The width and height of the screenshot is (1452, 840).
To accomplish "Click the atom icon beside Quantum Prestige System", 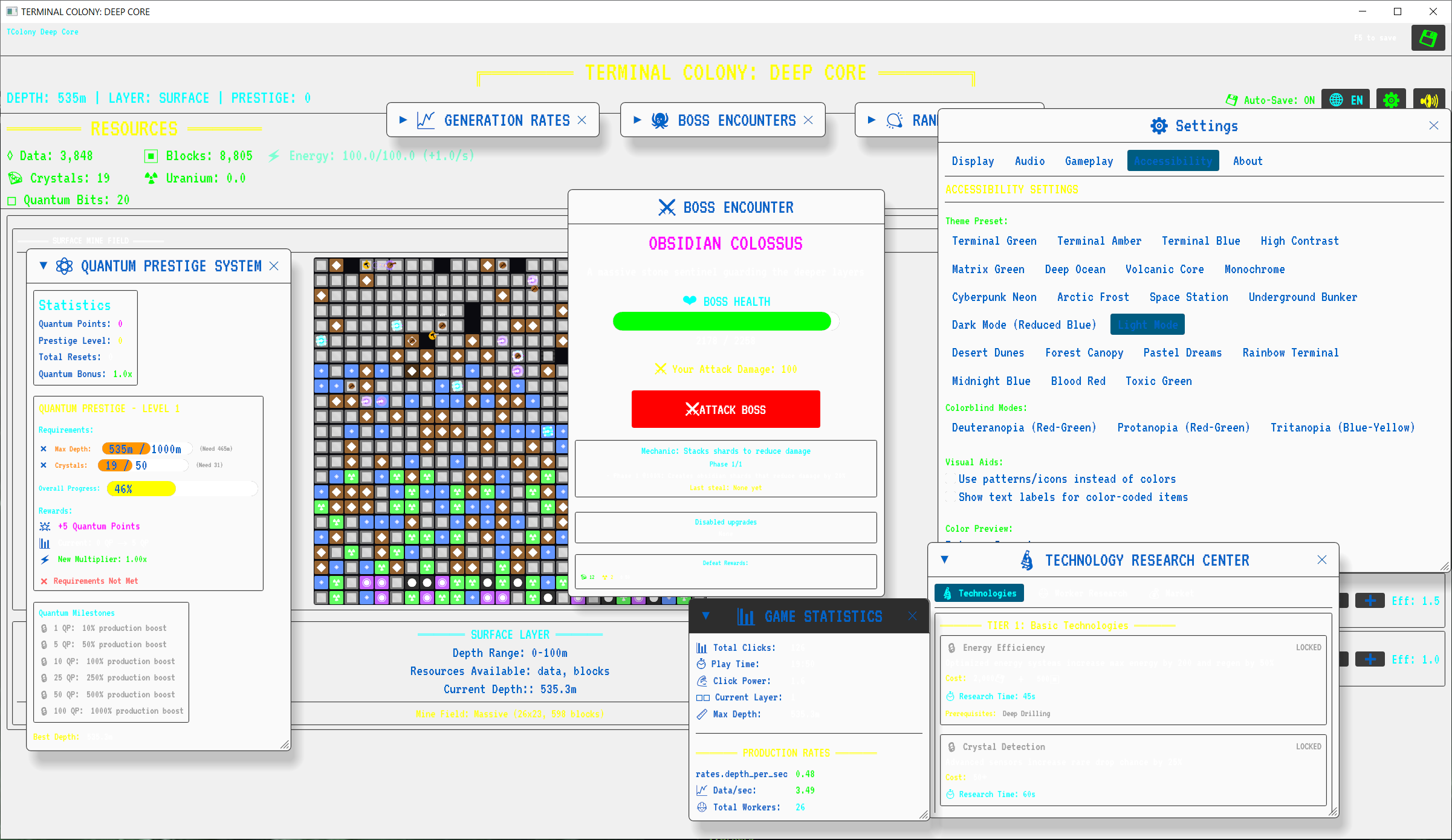I will tap(64, 266).
